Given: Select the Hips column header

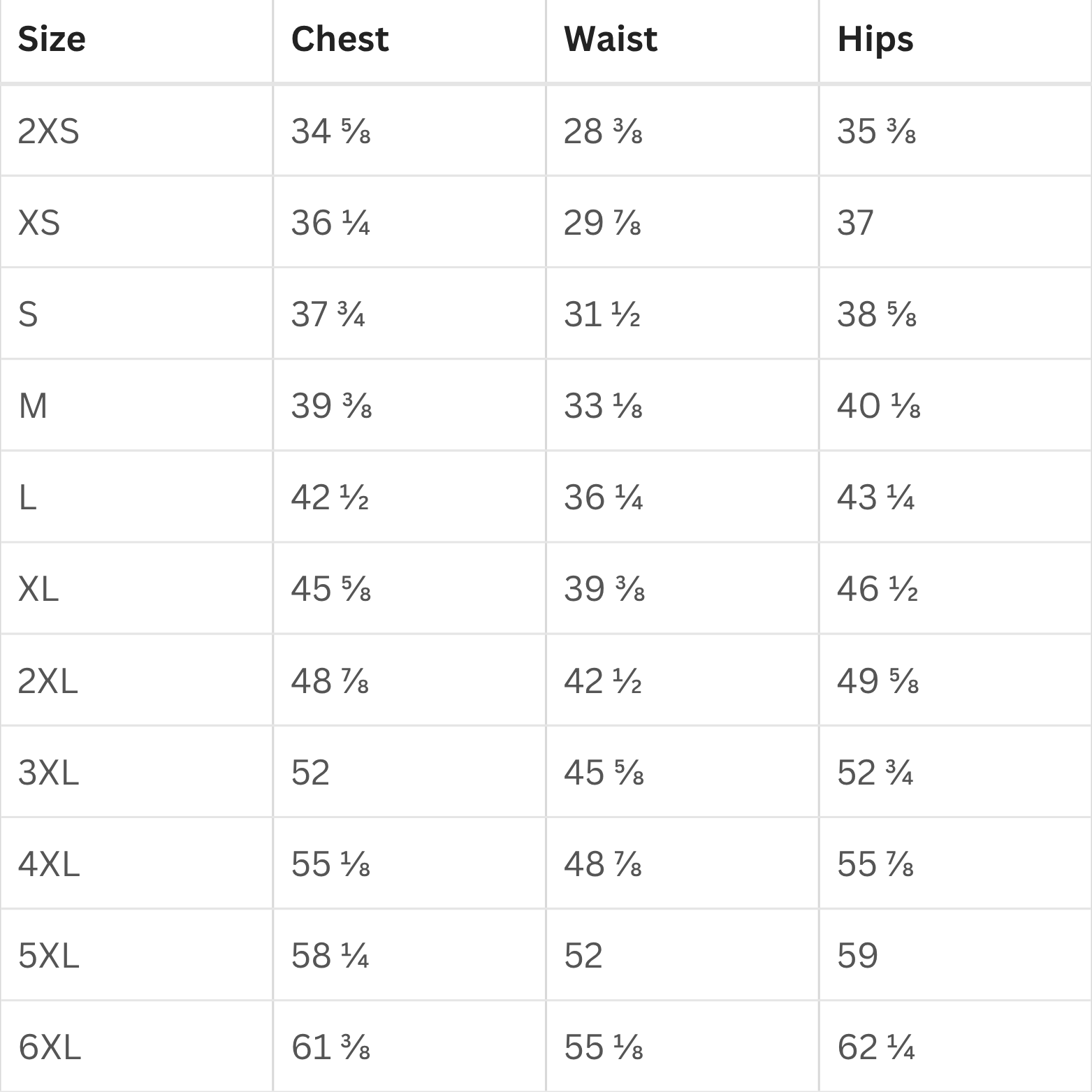Looking at the screenshot, I should point(875,39).
